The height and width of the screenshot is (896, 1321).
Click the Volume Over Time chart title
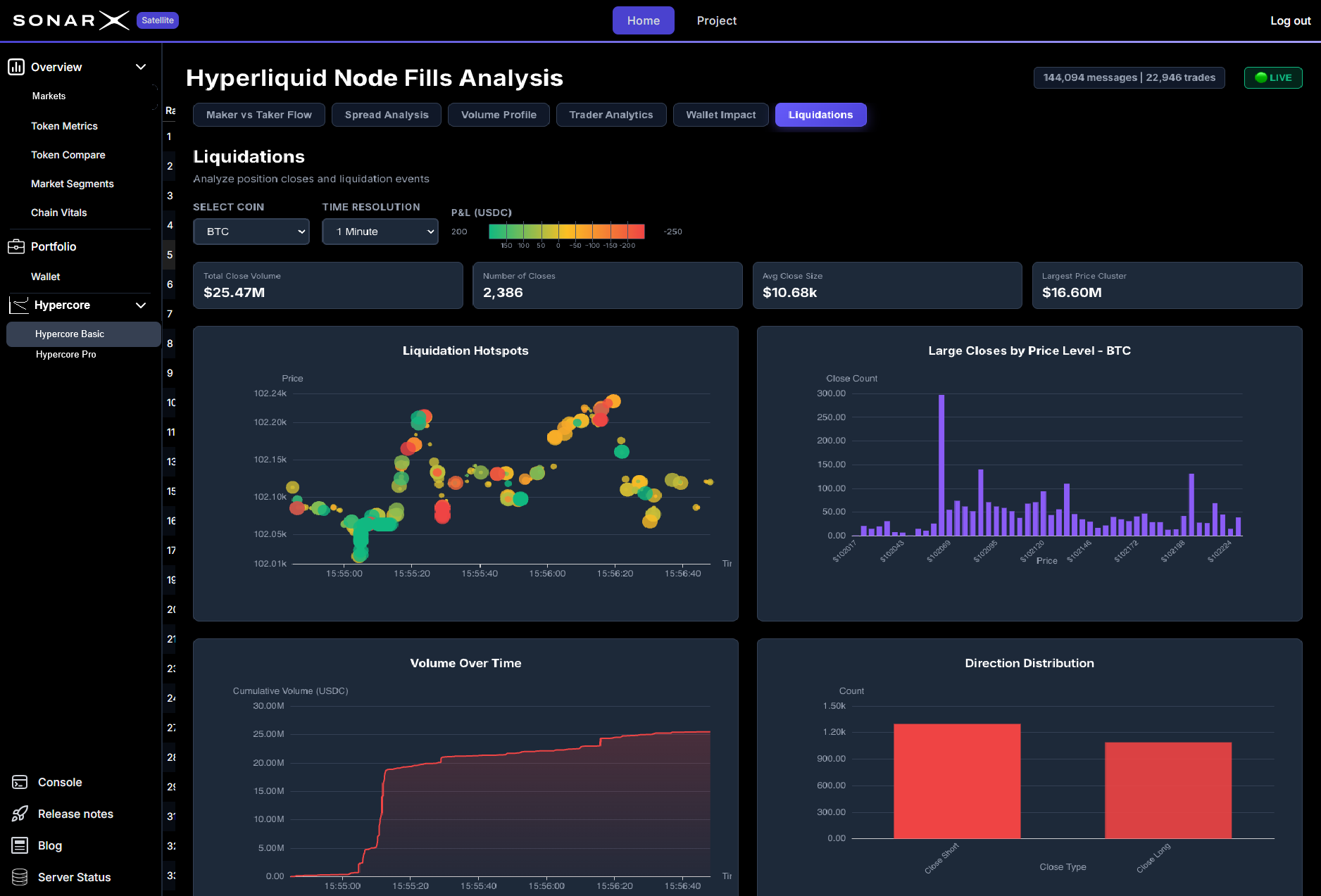465,663
